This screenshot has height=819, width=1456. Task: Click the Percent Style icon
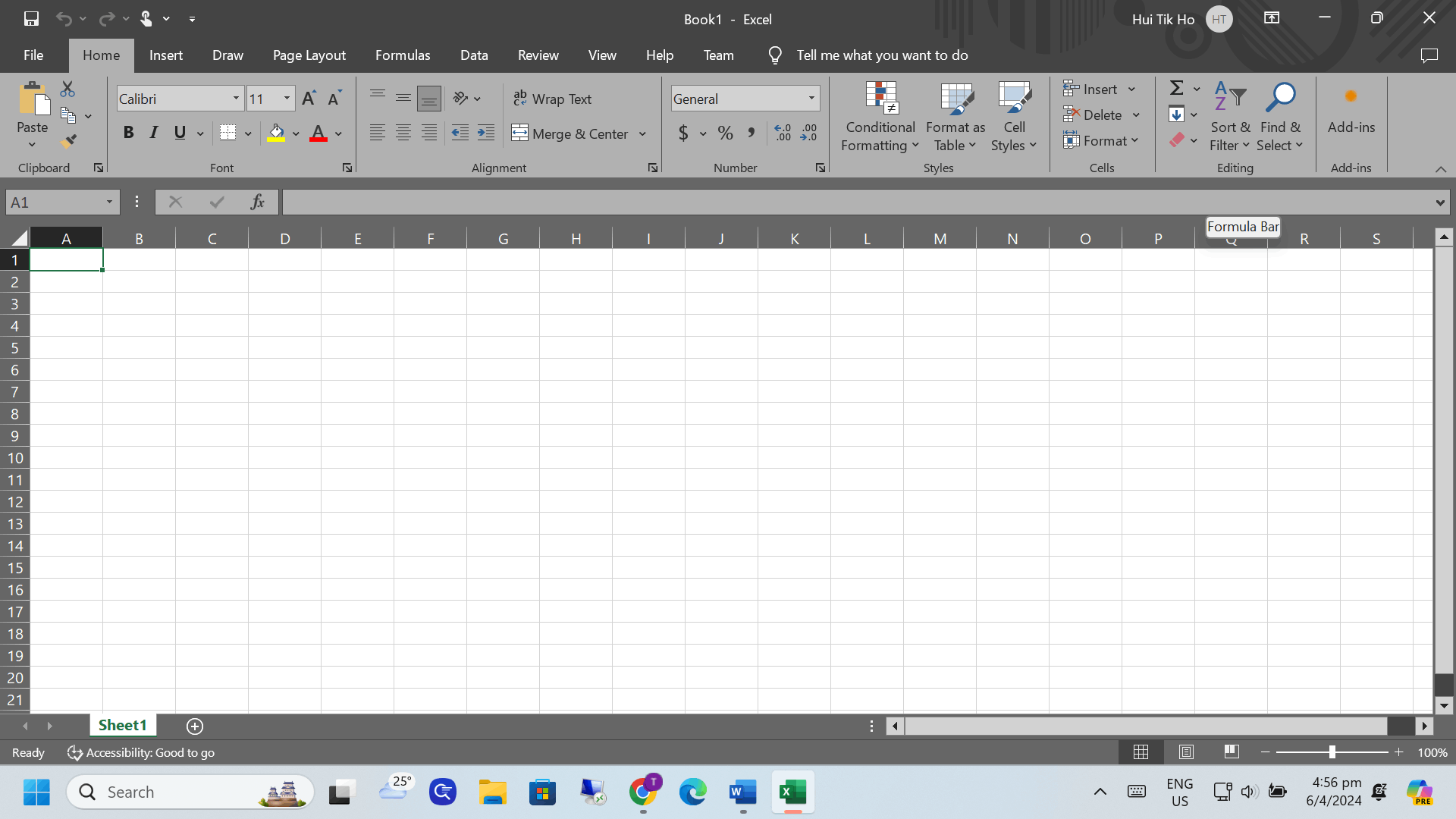click(725, 133)
